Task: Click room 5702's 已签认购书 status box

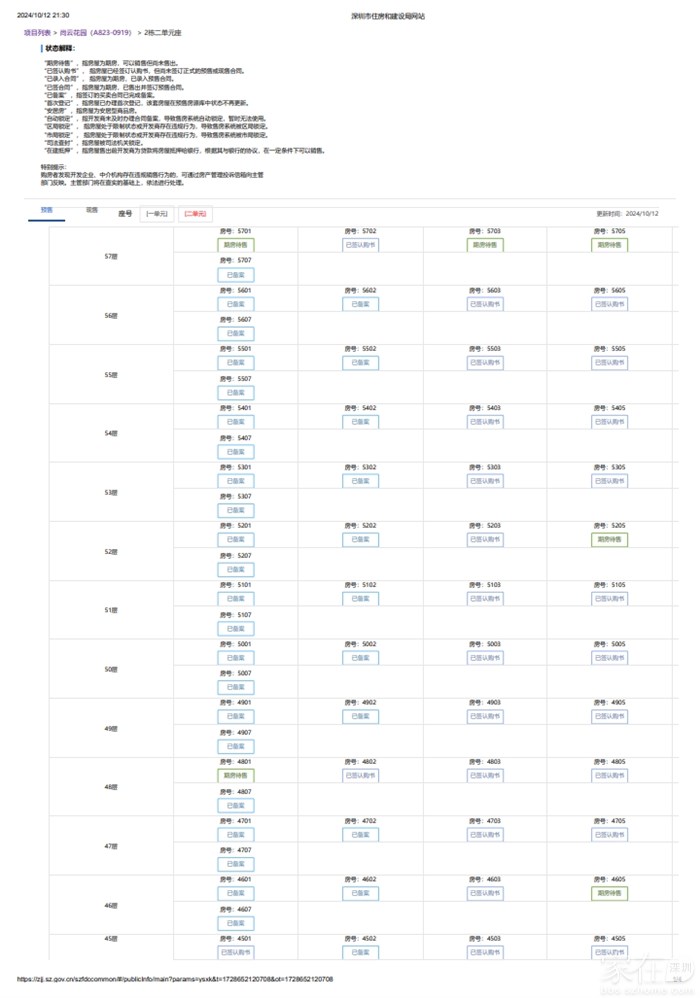Action: click(x=361, y=244)
